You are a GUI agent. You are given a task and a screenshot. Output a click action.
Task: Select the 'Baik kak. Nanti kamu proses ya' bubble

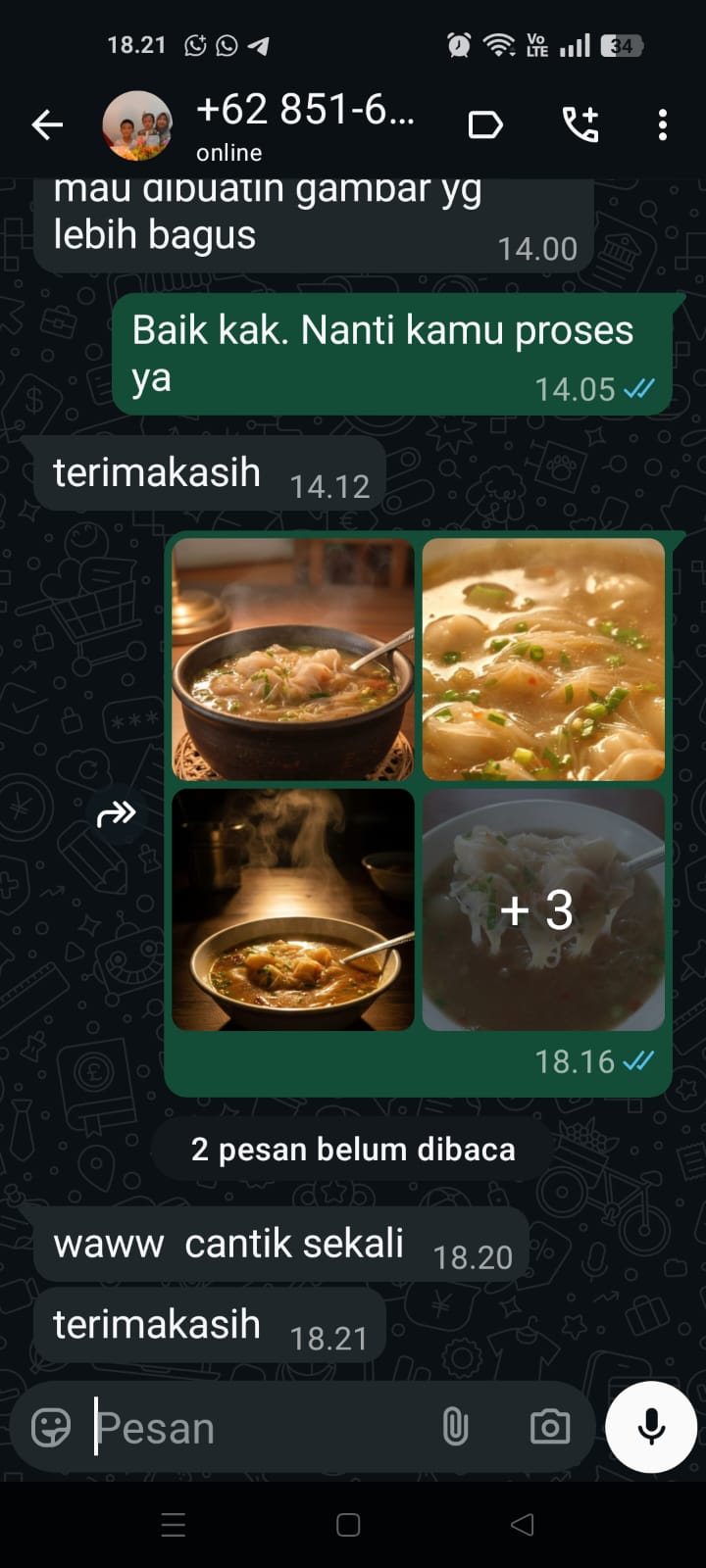click(392, 354)
